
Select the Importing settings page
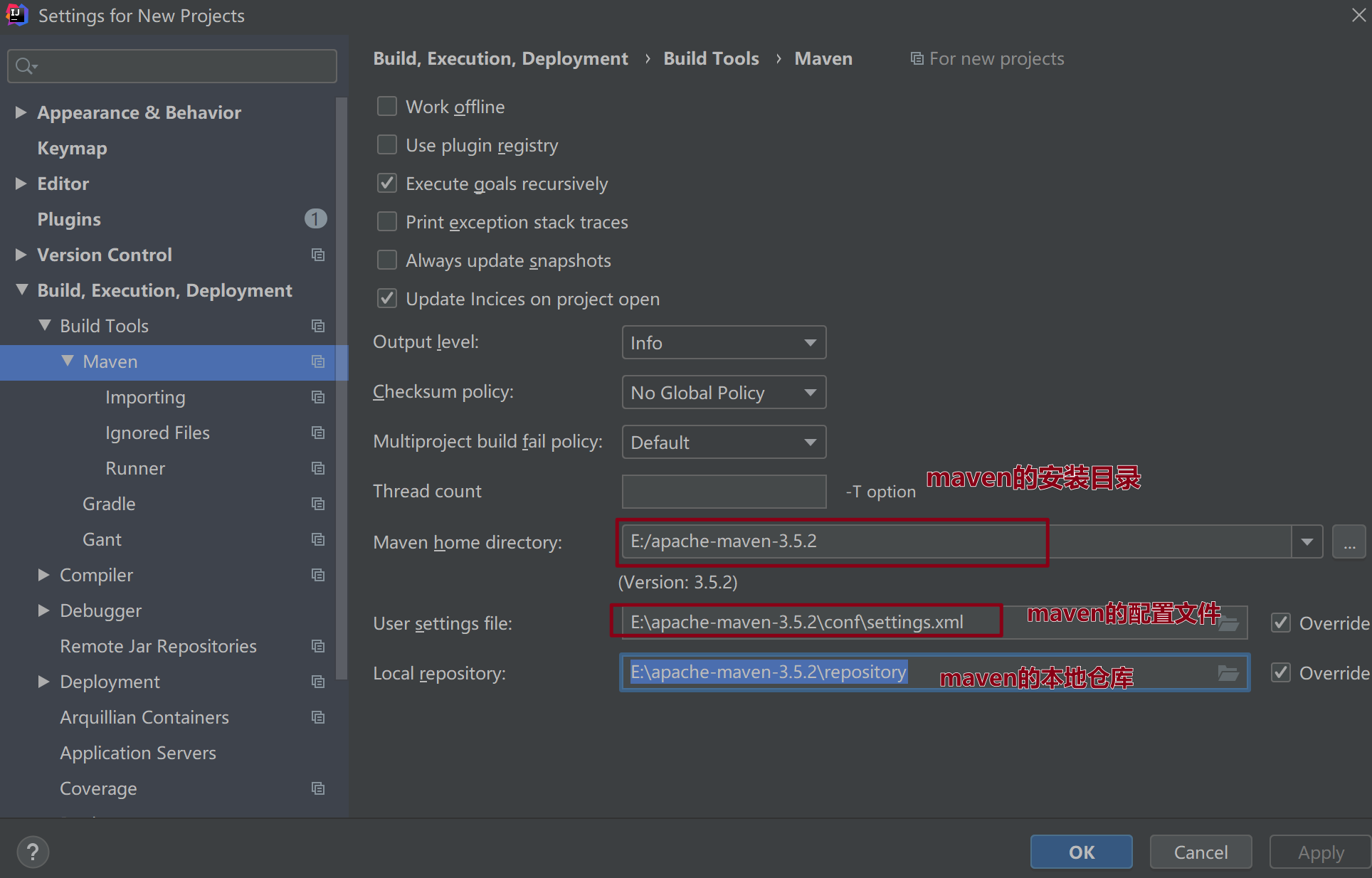[x=145, y=397]
